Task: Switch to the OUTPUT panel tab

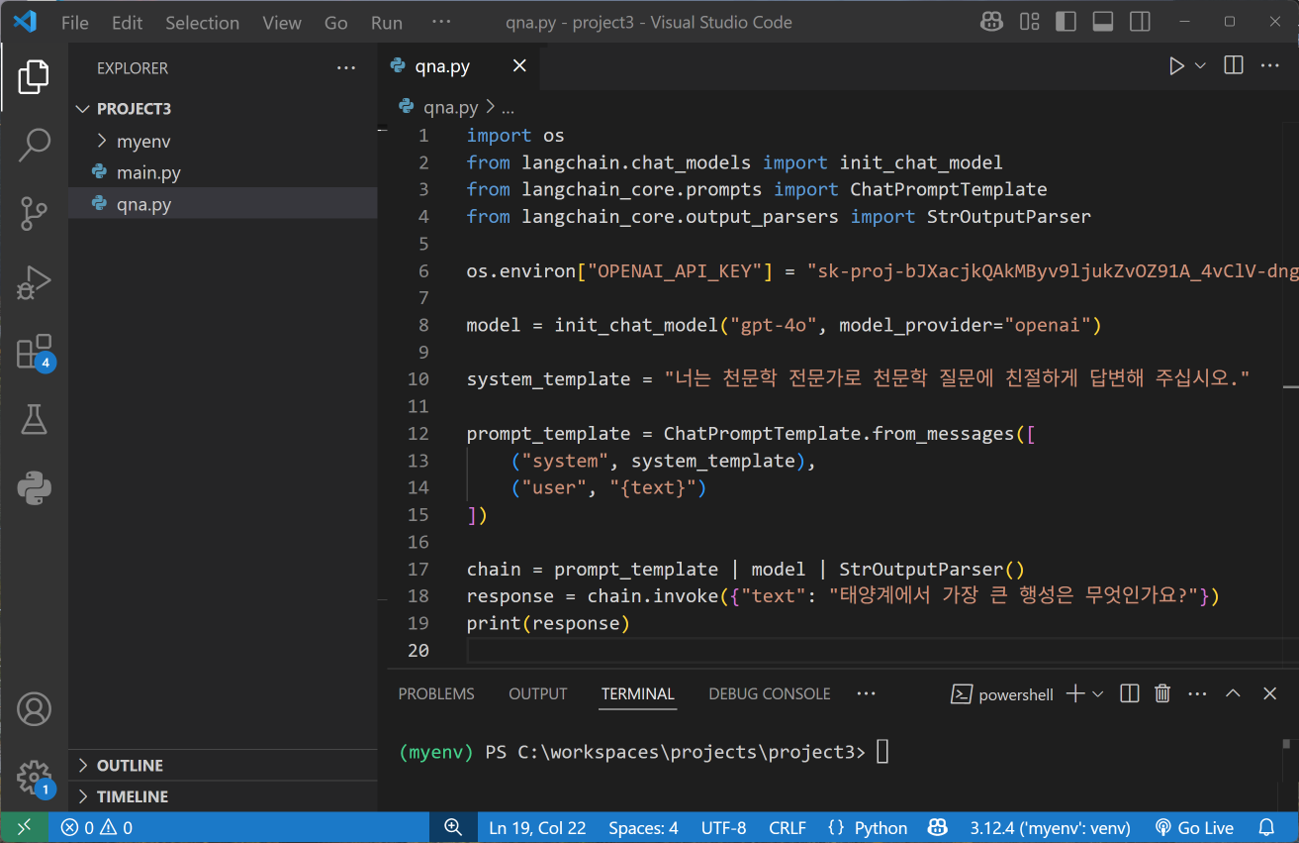Action: tap(537, 693)
